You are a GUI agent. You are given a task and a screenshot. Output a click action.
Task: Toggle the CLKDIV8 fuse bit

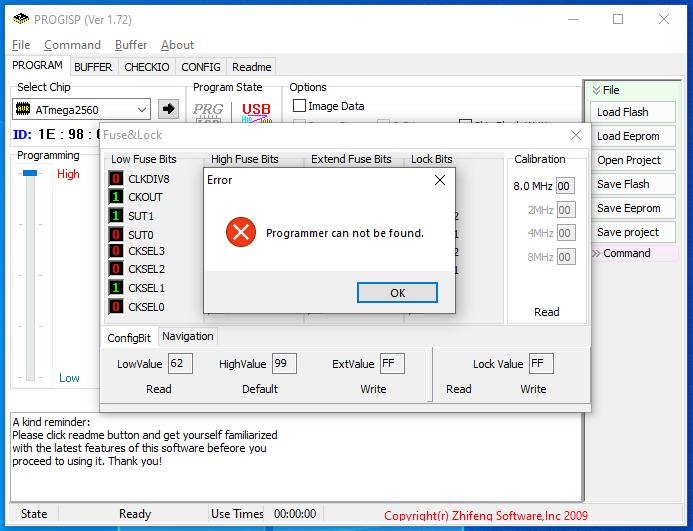coord(116,179)
